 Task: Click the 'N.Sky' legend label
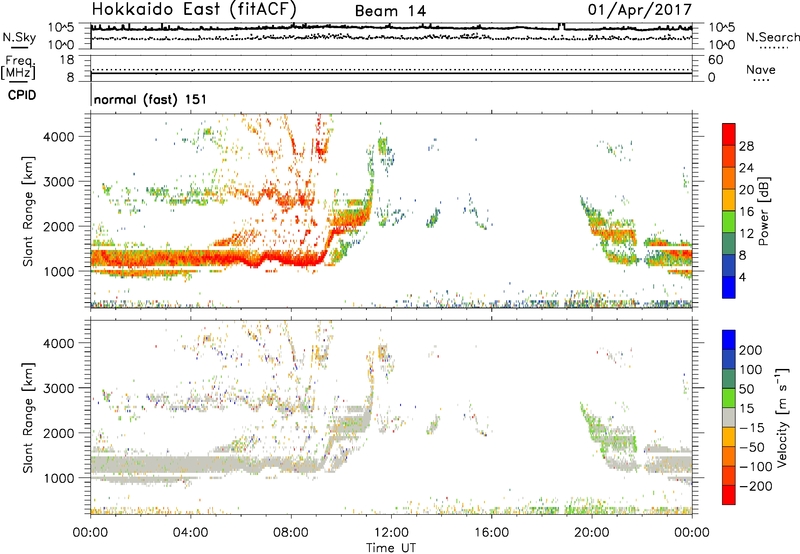(x=19, y=37)
